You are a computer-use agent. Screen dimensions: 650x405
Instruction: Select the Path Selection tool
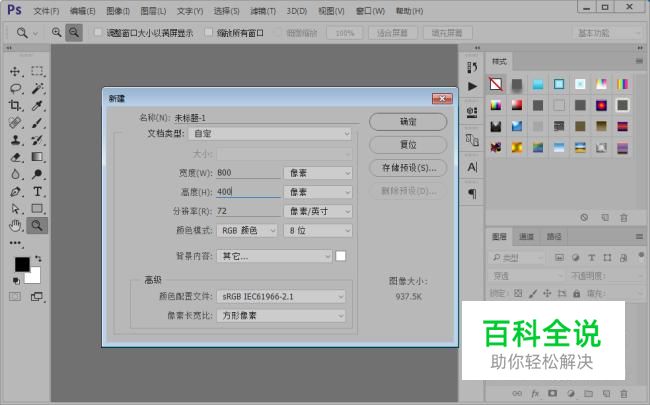pyautogui.click(x=15, y=209)
